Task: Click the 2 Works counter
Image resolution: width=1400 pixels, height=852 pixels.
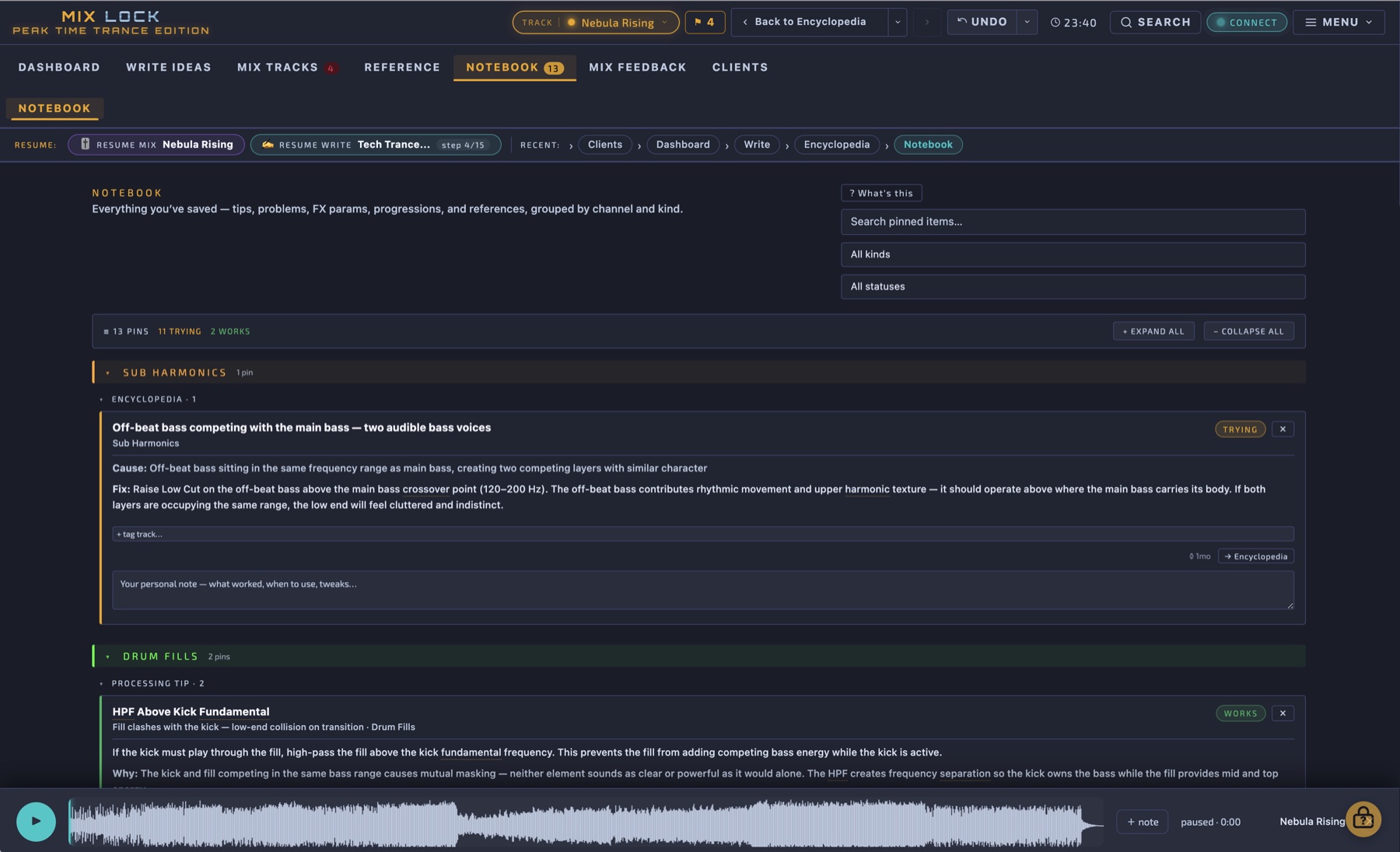Action: 230,331
